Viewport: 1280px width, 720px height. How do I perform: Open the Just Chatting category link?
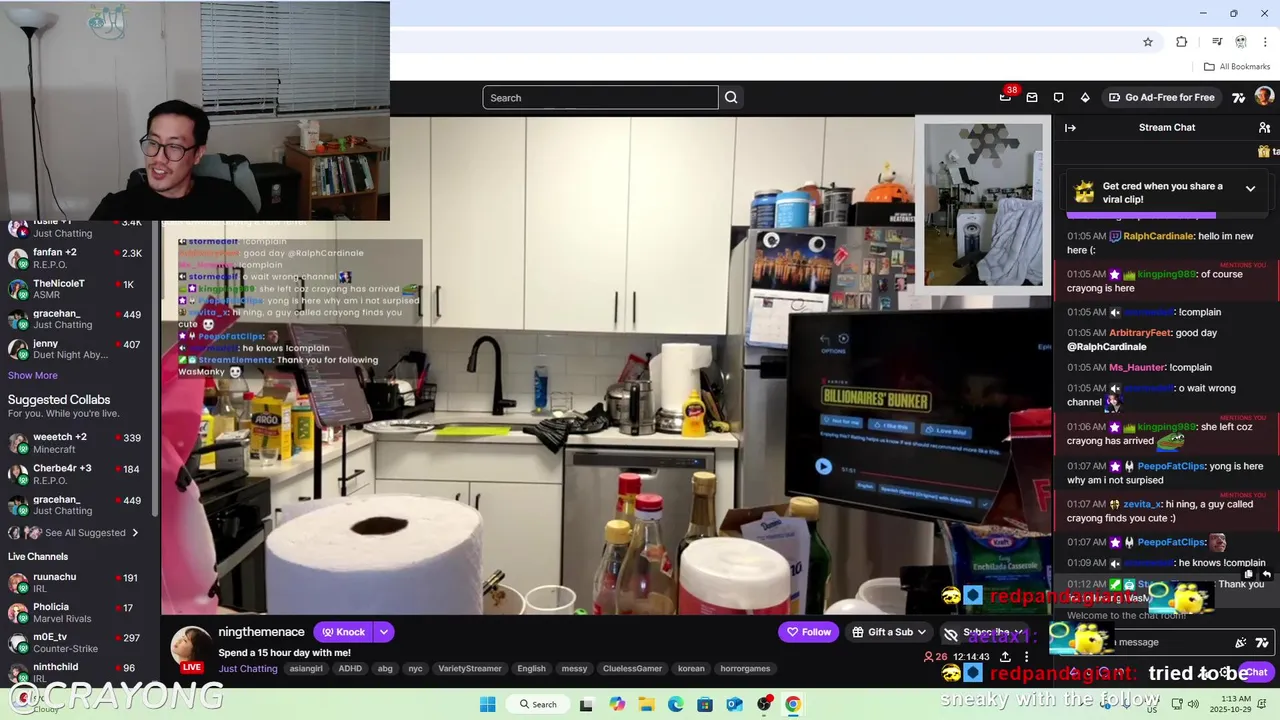coord(248,668)
